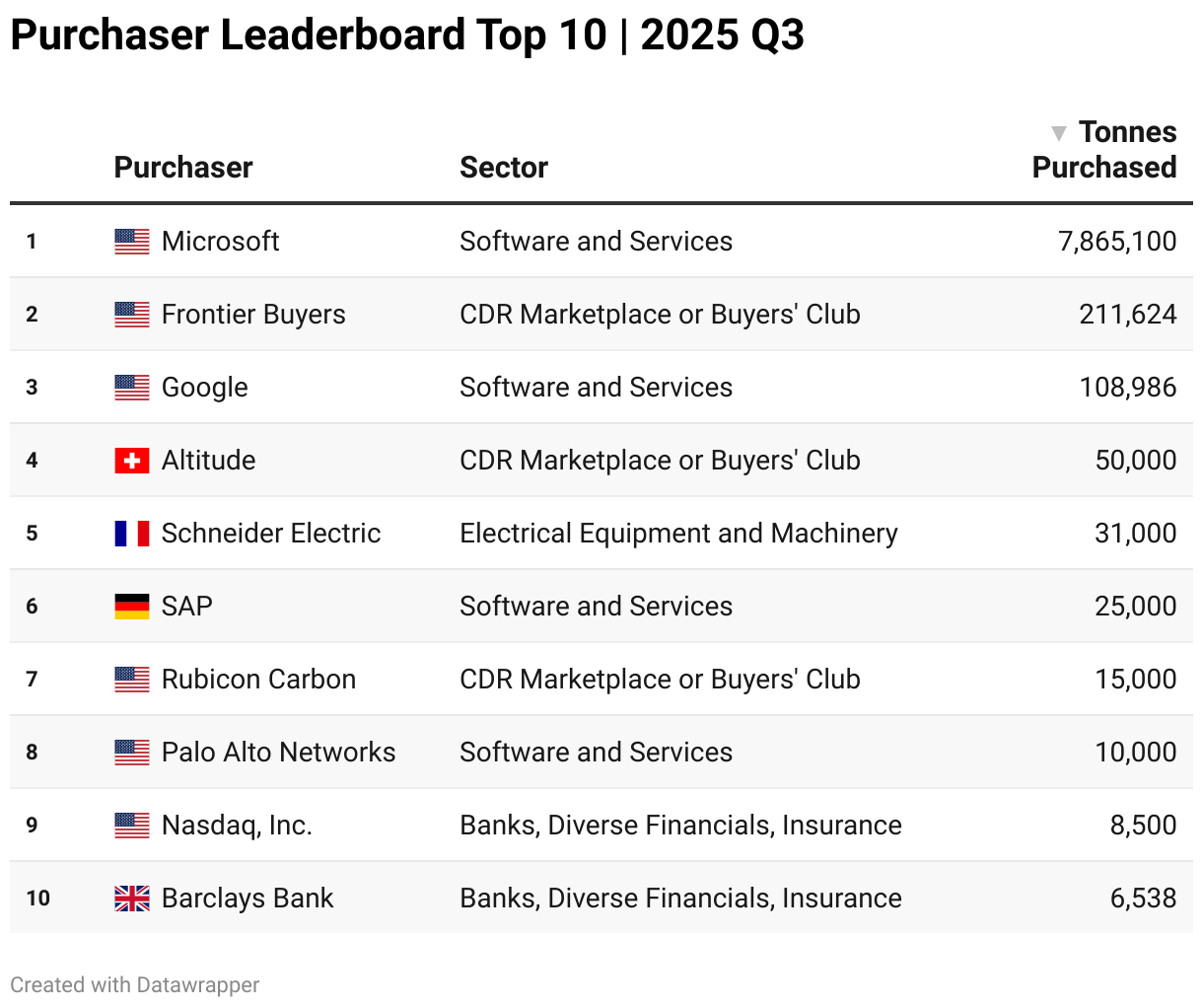Click the US flag beside Rubicon Carbon
Image resolution: width=1203 pixels, height=1008 pixels.
click(132, 680)
